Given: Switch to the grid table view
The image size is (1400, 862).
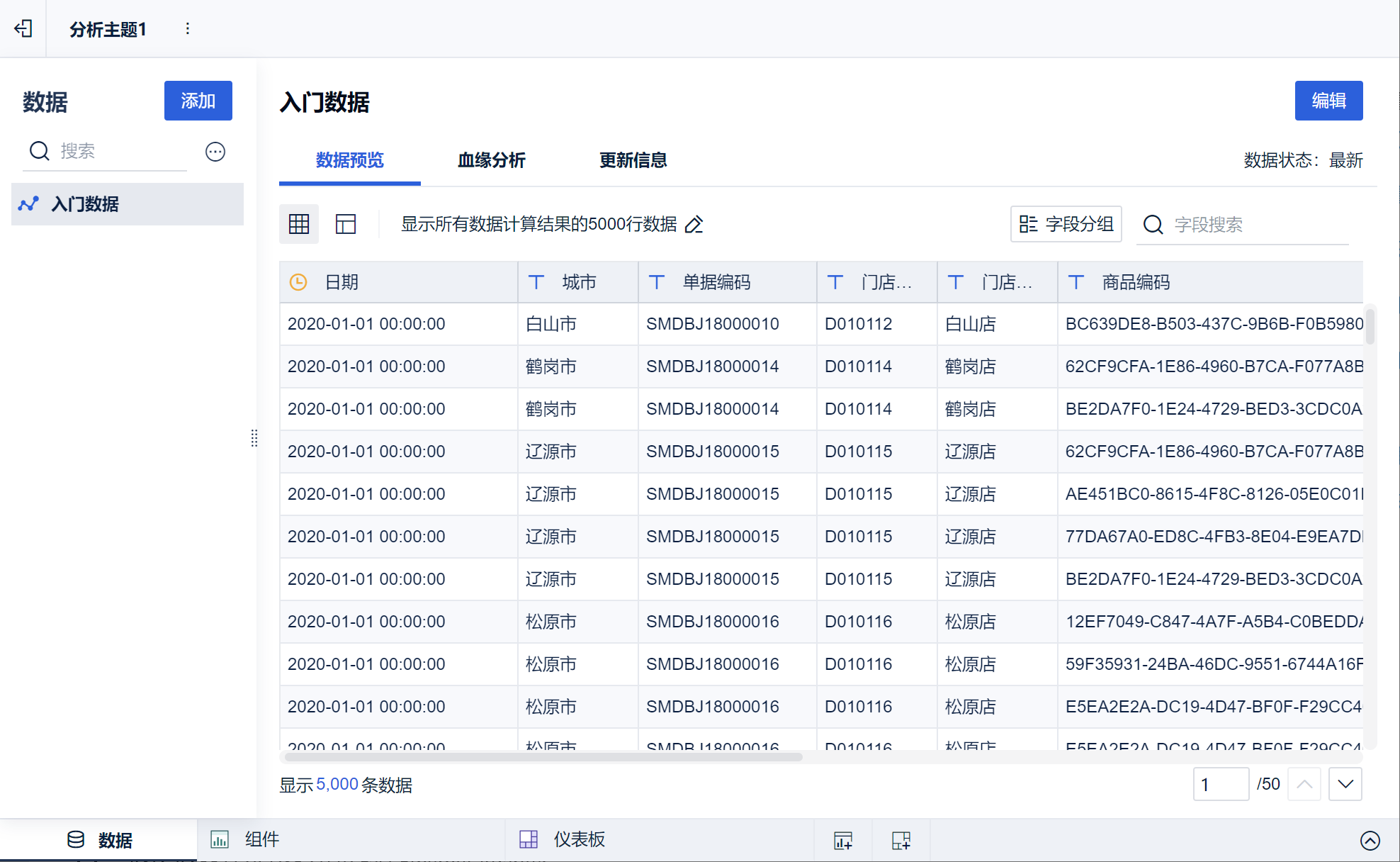Looking at the screenshot, I should point(299,225).
